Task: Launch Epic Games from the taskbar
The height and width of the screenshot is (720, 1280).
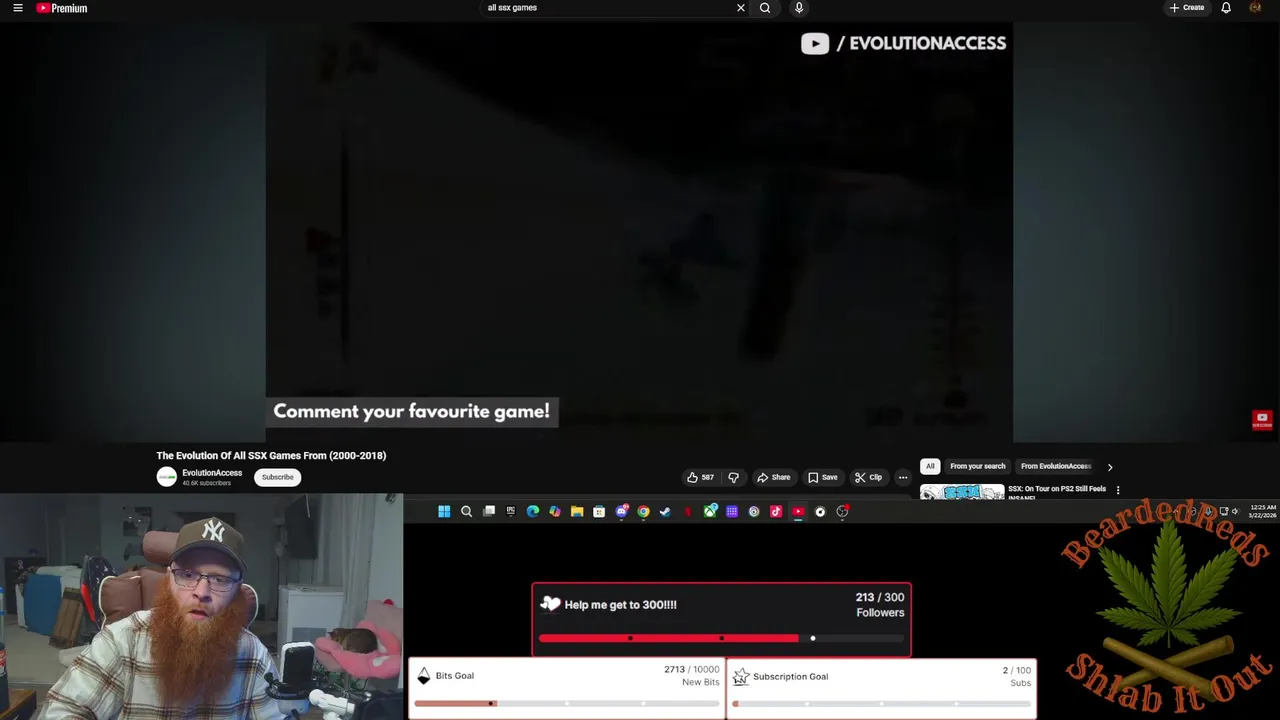Action: pos(511,512)
